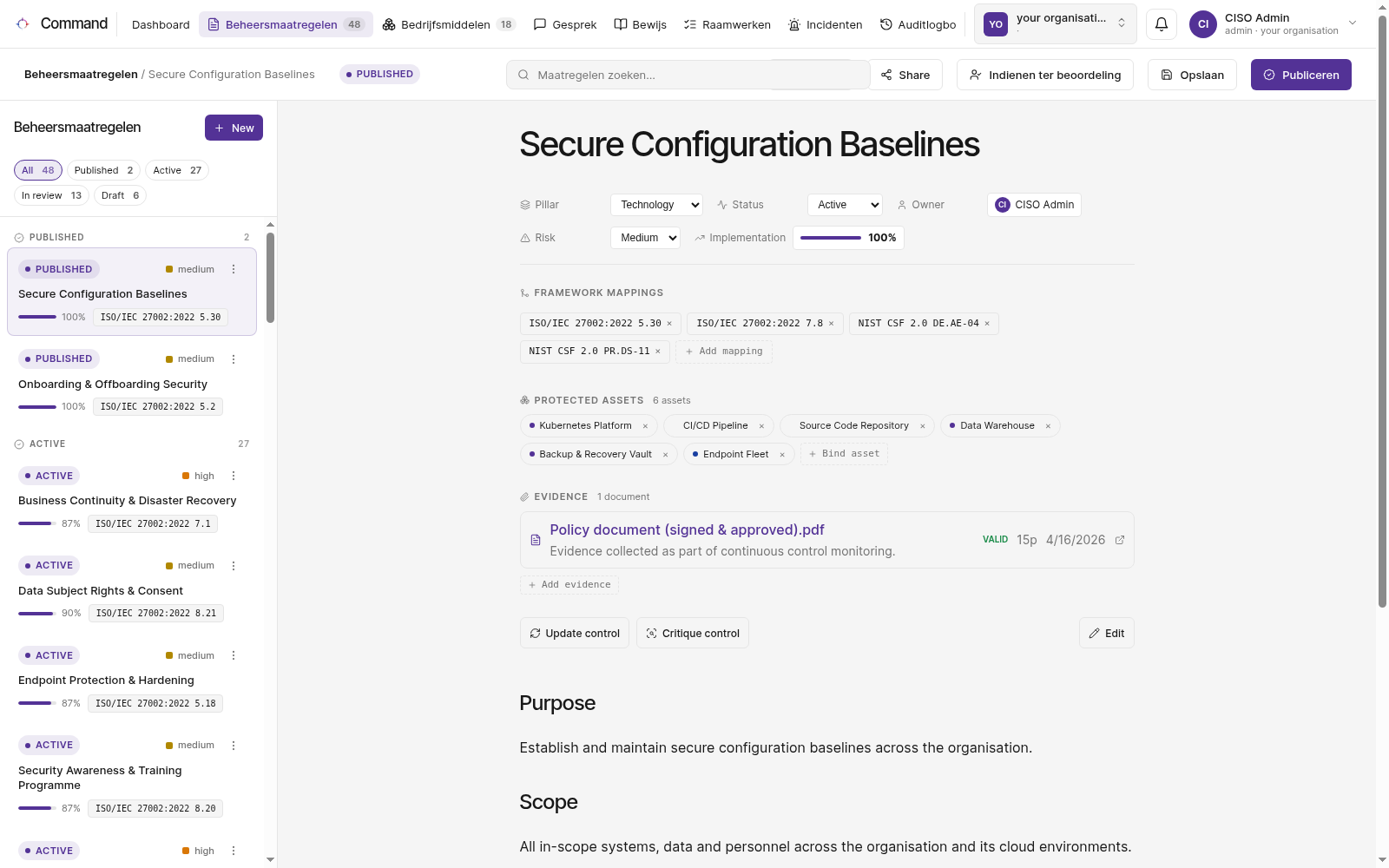Click Add evidence
The image size is (1389, 868).
[569, 585]
